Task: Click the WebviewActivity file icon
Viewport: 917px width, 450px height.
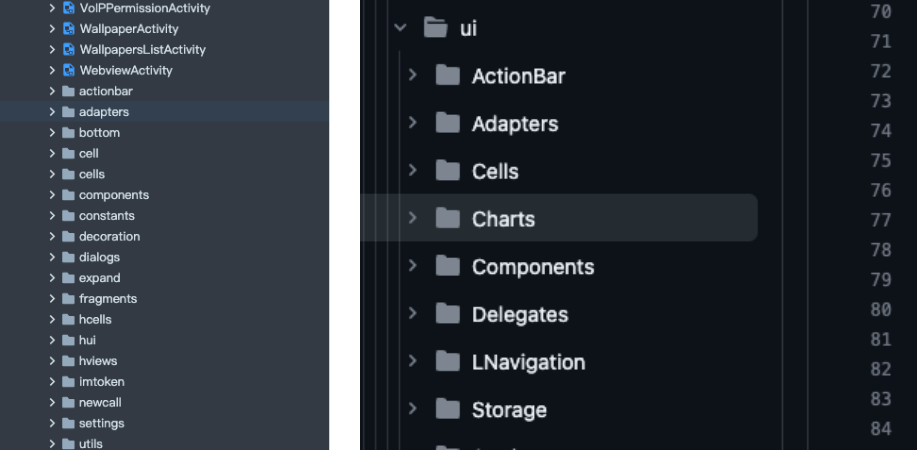Action: click(69, 70)
